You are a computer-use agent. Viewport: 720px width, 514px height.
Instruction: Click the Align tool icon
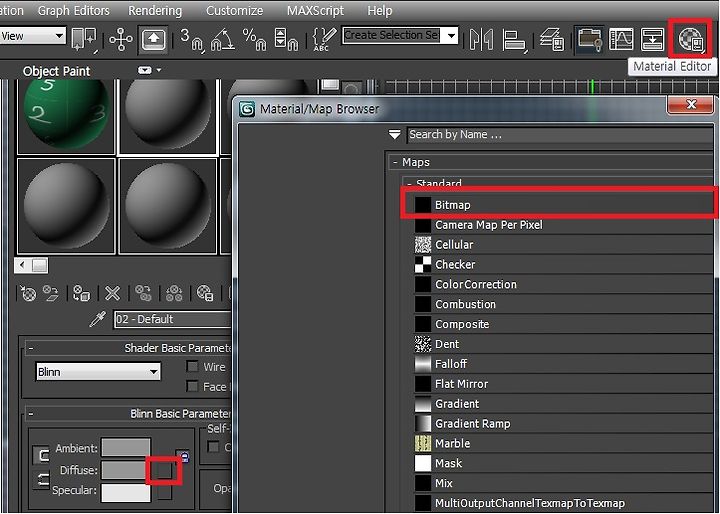coord(514,40)
